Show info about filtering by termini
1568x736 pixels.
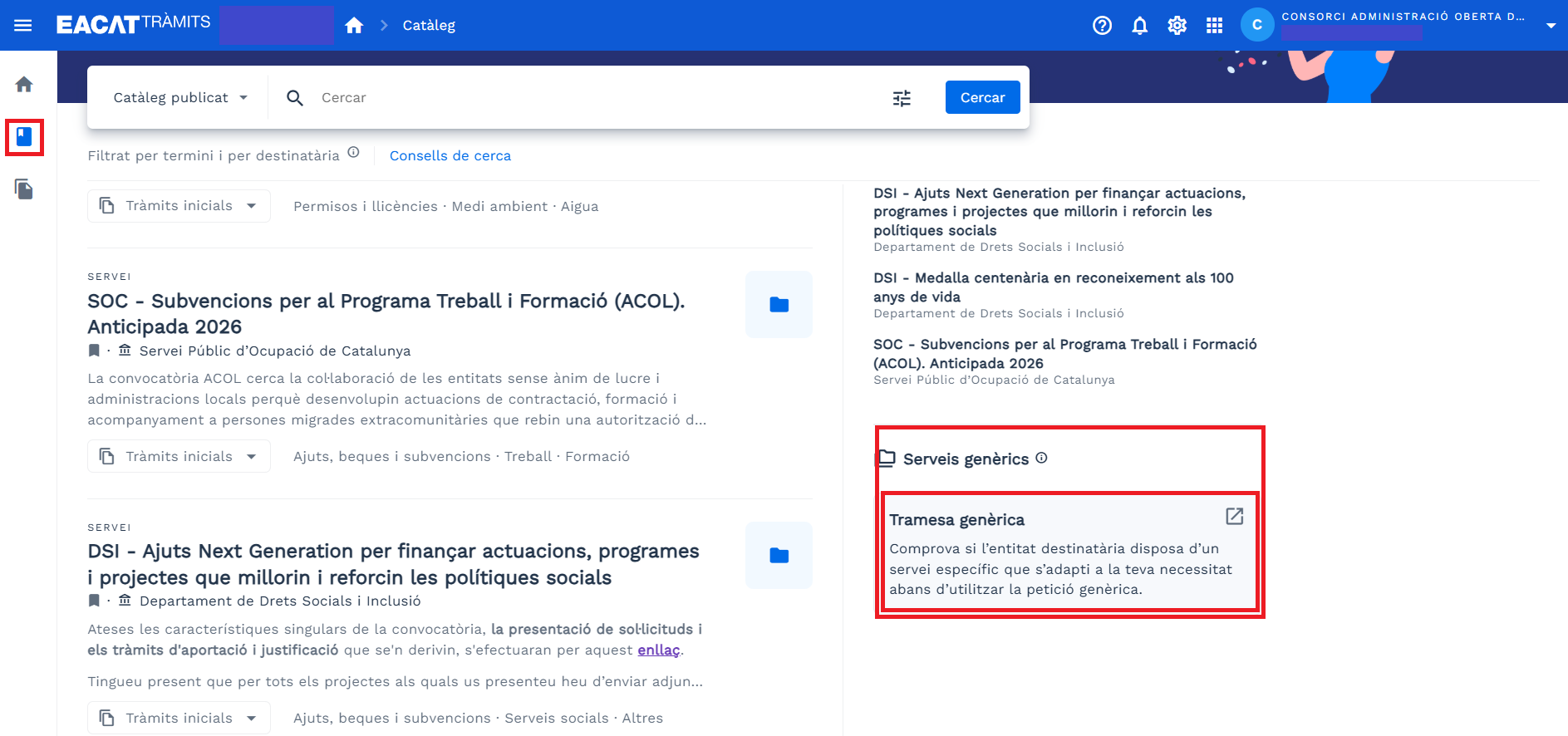pos(353,153)
